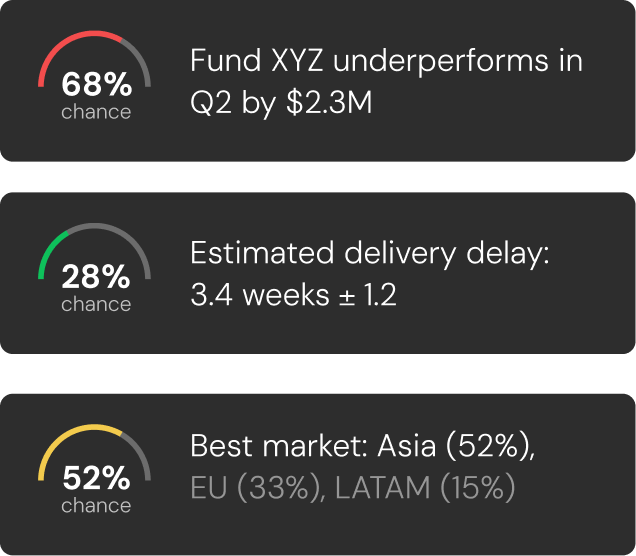The width and height of the screenshot is (636, 556).
Task: Click "chance" label under 28%
Action: 96,304
